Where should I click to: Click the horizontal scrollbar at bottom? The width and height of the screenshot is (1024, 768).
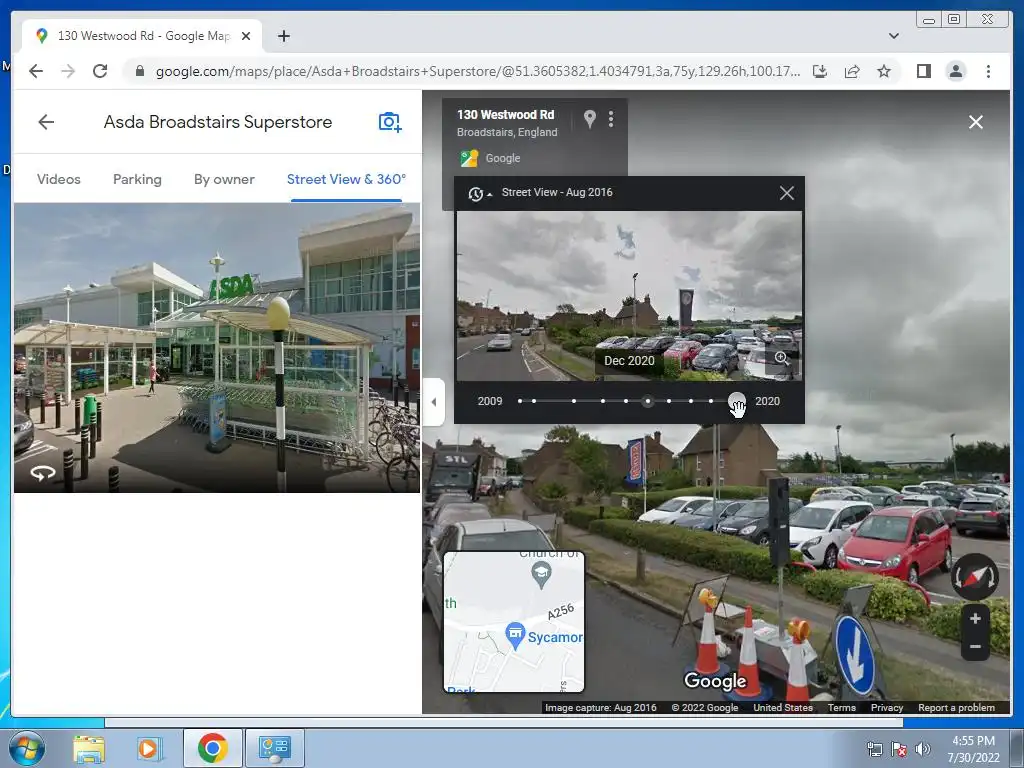pyautogui.click(x=504, y=723)
